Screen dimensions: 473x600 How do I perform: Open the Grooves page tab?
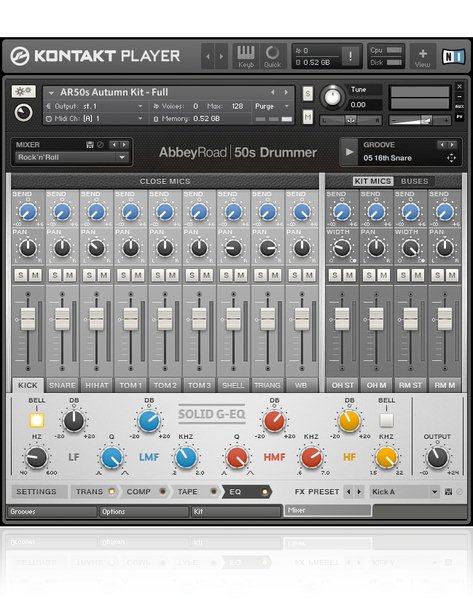pyautogui.click(x=52, y=512)
